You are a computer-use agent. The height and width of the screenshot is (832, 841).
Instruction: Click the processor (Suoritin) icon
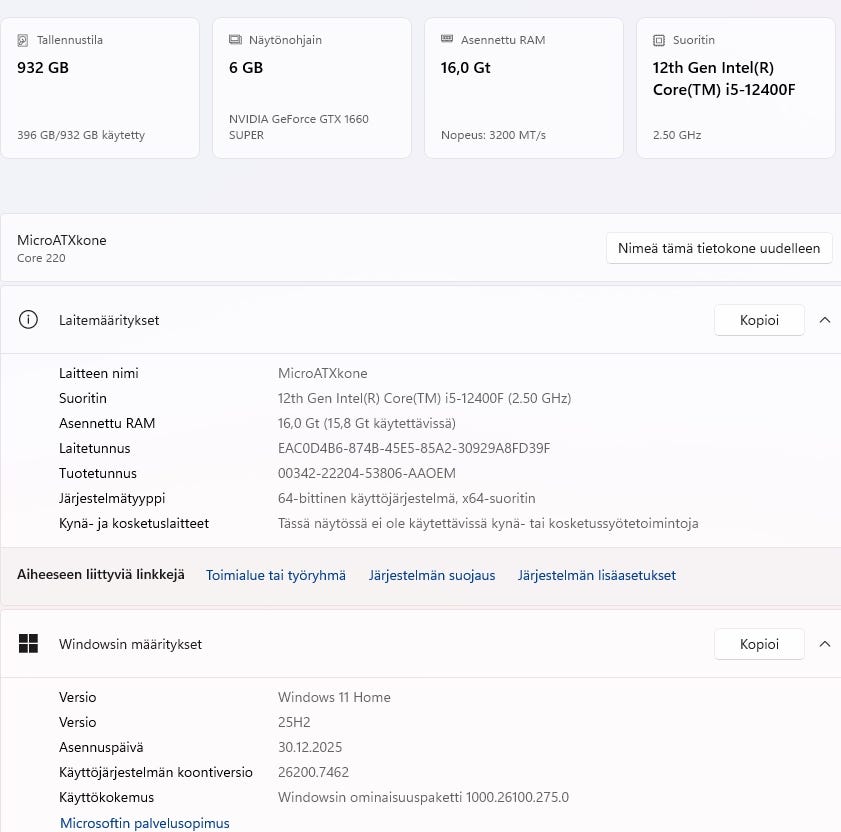pos(659,41)
